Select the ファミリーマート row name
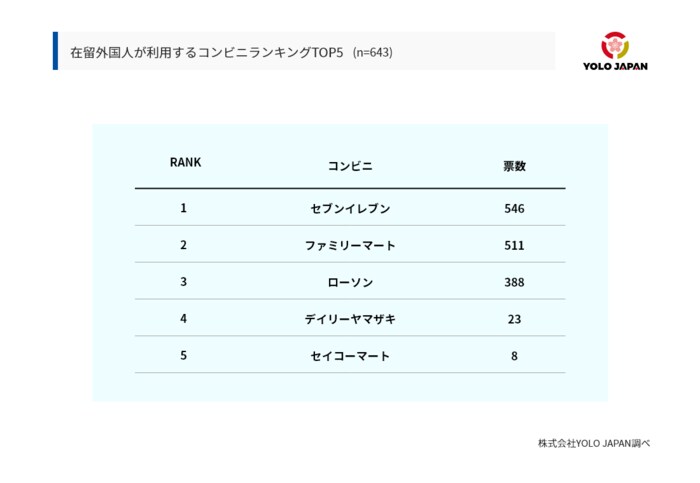Screen dimensions: 700x483 (350, 246)
